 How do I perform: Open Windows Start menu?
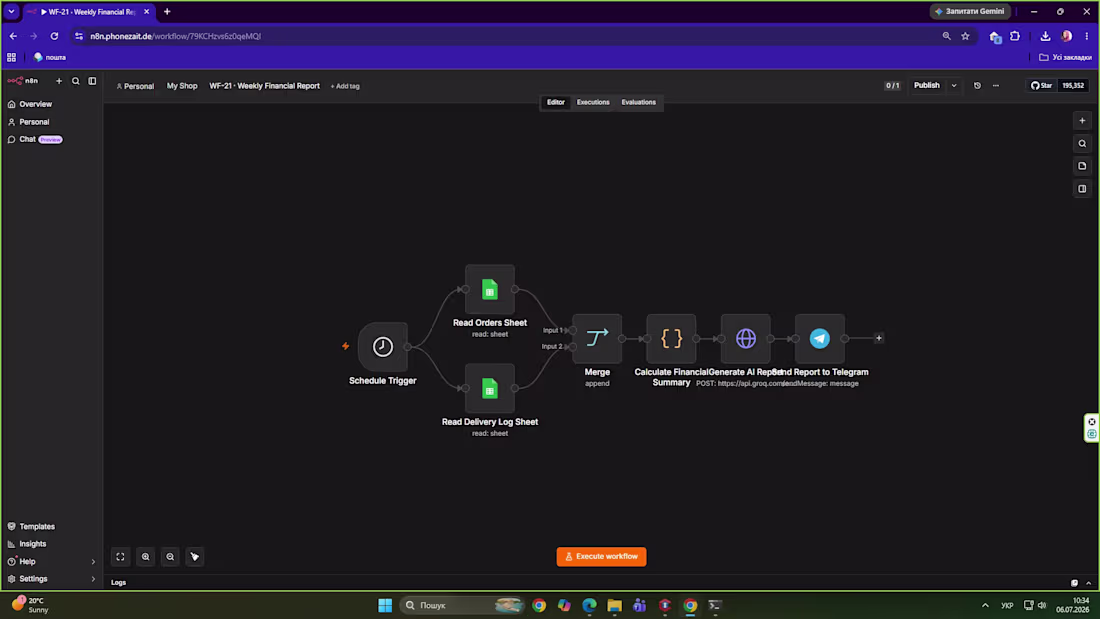385,605
